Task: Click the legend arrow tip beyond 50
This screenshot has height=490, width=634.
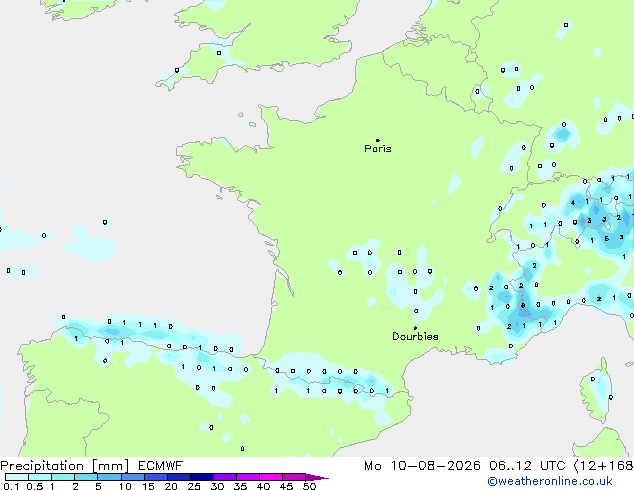Action: (317, 477)
